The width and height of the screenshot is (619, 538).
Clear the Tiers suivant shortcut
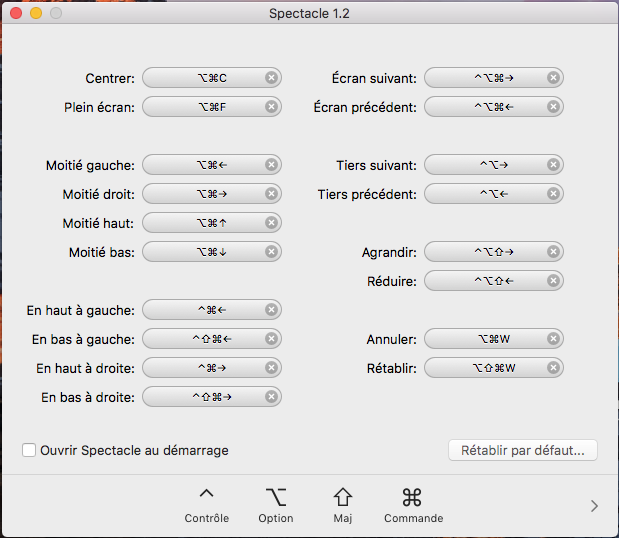pyautogui.click(x=553, y=165)
